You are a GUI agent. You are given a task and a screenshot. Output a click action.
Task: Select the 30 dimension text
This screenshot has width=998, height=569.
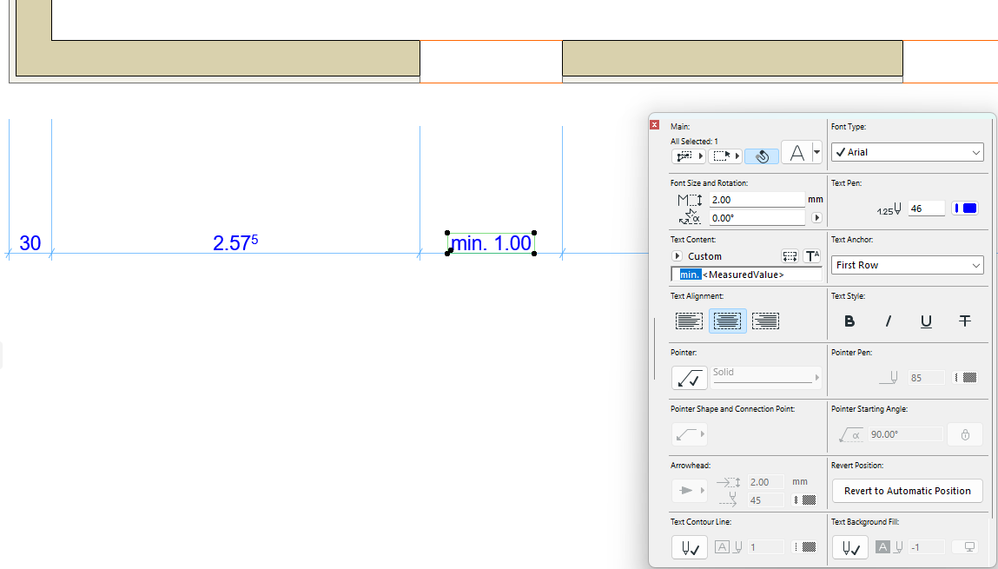(30, 243)
